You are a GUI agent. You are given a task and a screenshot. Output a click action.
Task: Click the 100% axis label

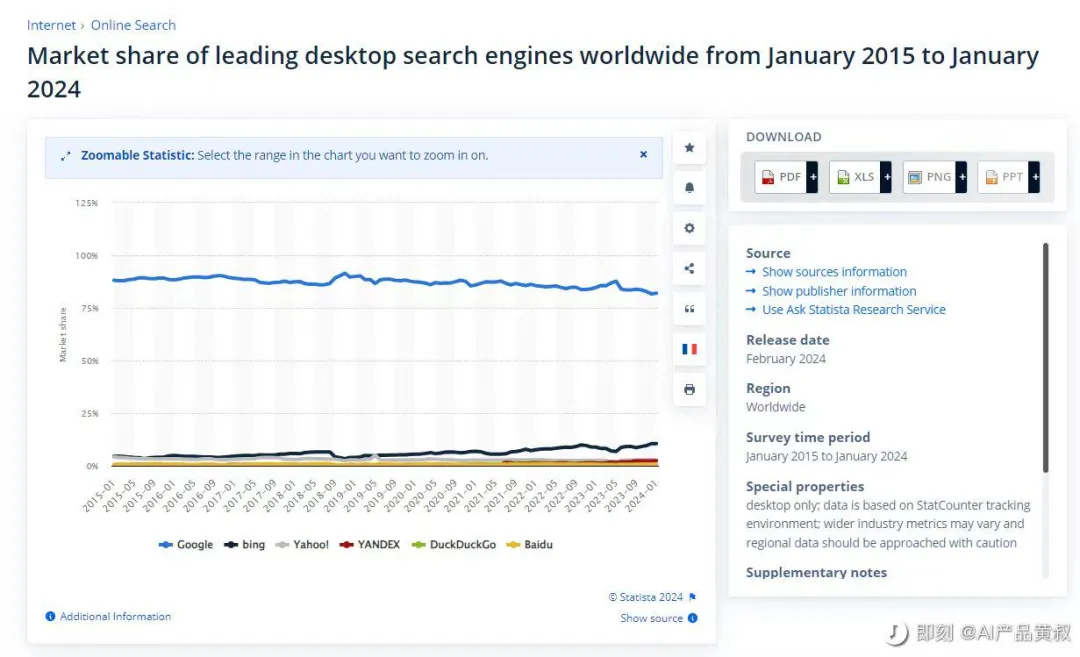[87, 256]
